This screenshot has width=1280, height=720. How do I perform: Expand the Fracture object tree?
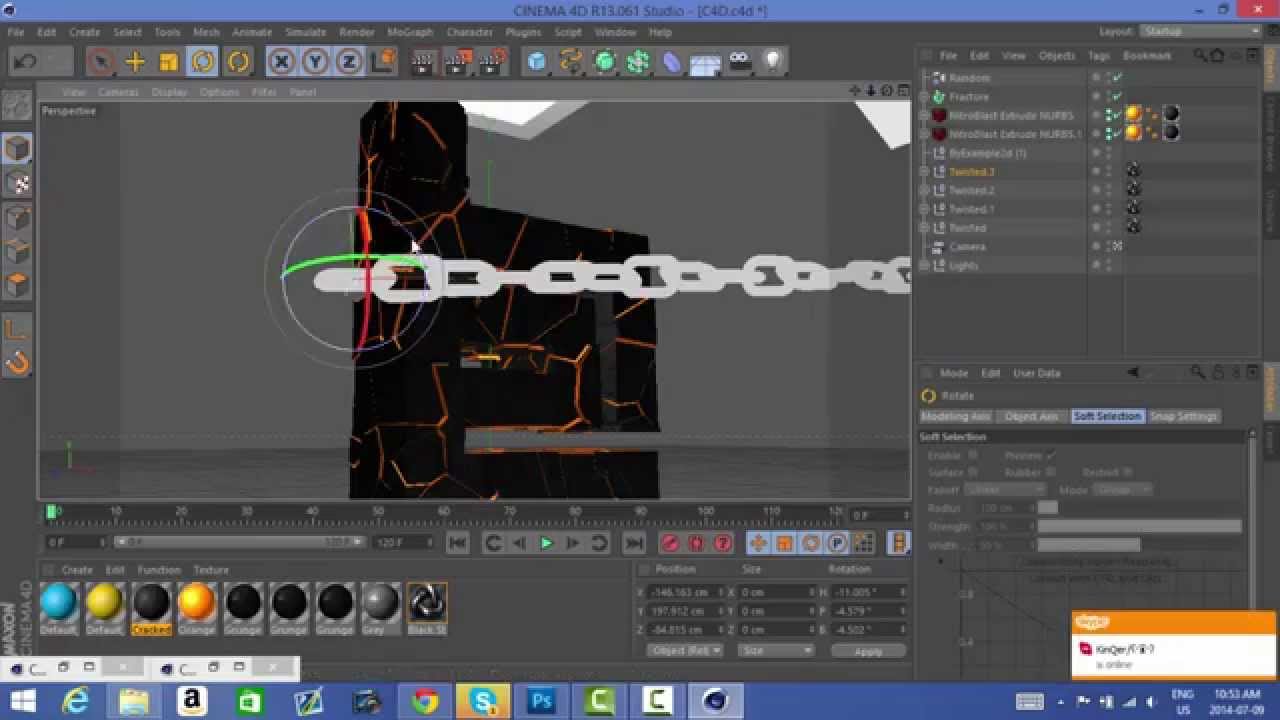[x=924, y=97]
